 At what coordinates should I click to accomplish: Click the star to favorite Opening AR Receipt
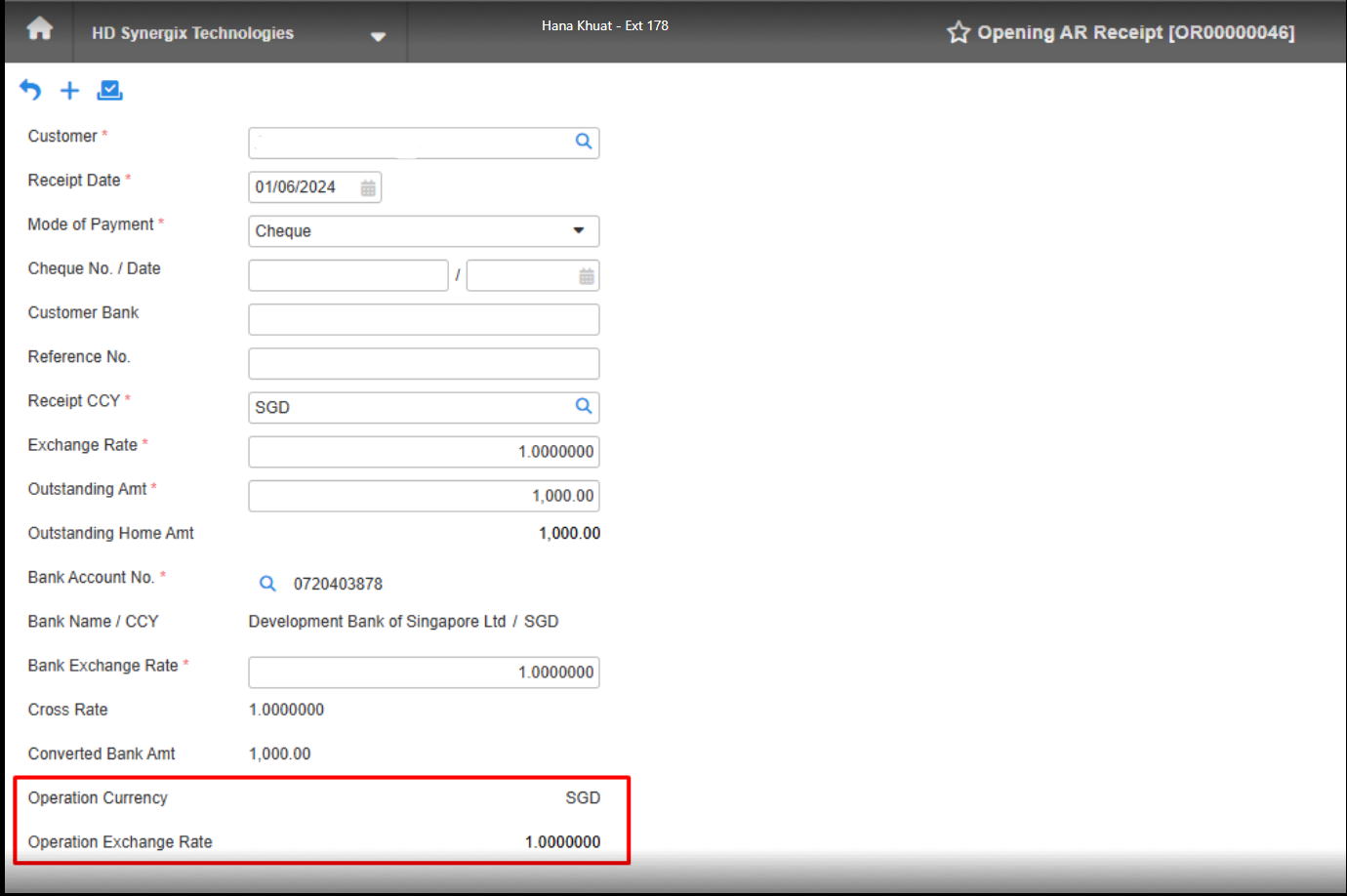click(958, 32)
